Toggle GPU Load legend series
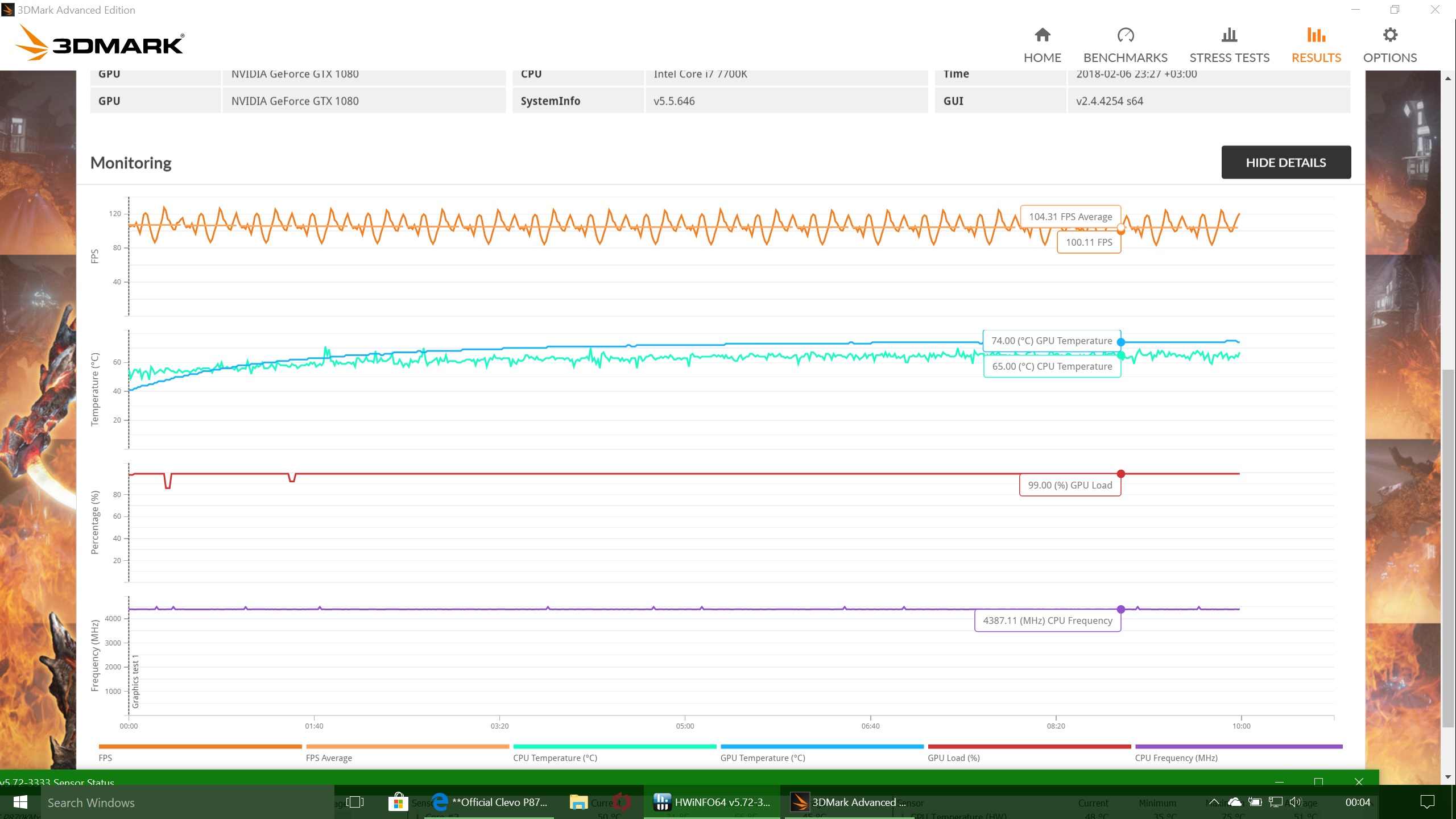 coord(953,758)
